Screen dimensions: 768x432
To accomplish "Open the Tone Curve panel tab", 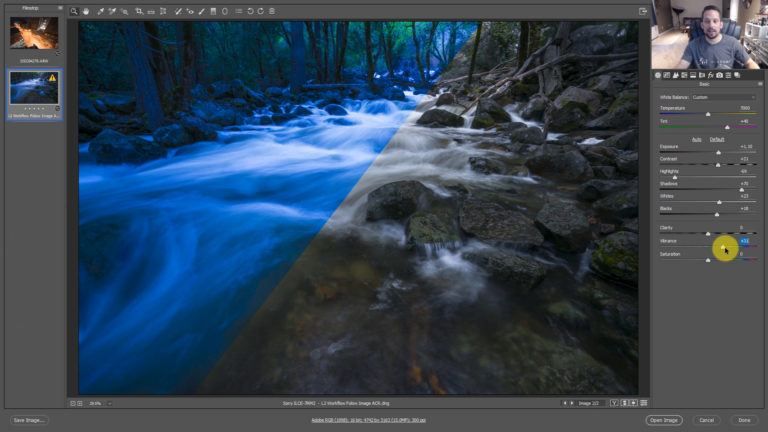I will (667, 75).
